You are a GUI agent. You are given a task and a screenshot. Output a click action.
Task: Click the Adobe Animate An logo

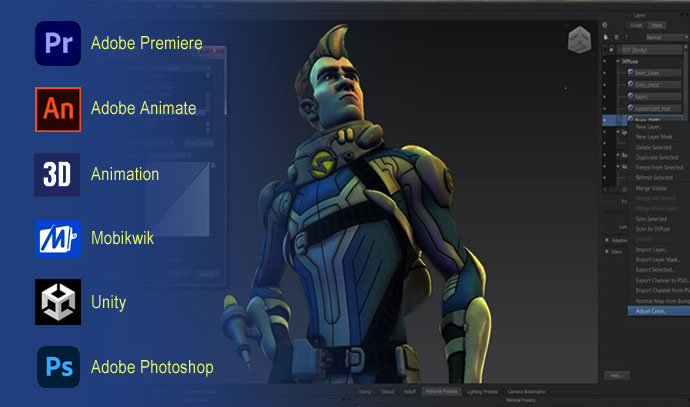click(x=58, y=109)
